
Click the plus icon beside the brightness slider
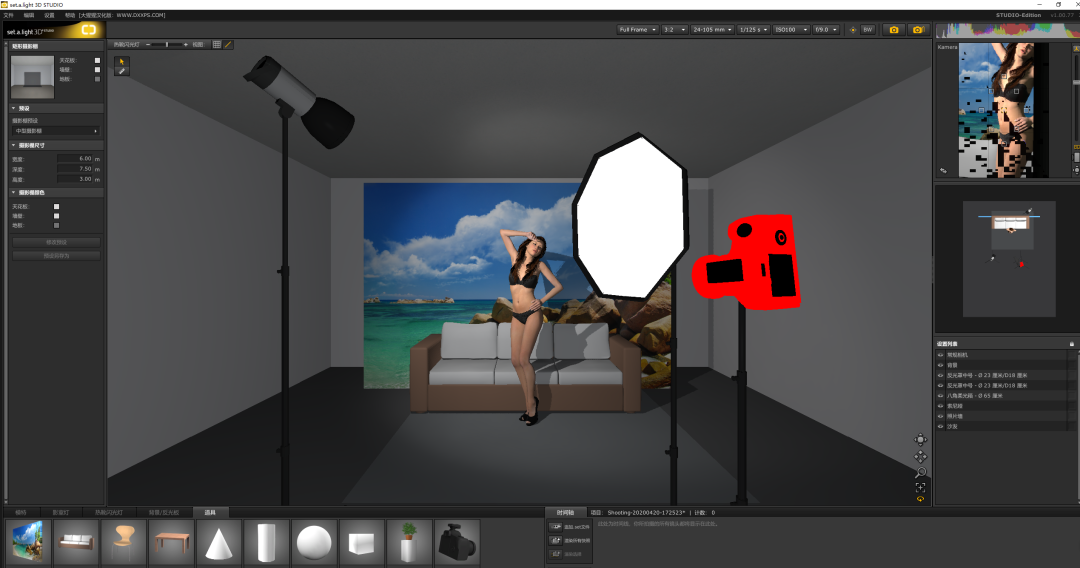(185, 45)
